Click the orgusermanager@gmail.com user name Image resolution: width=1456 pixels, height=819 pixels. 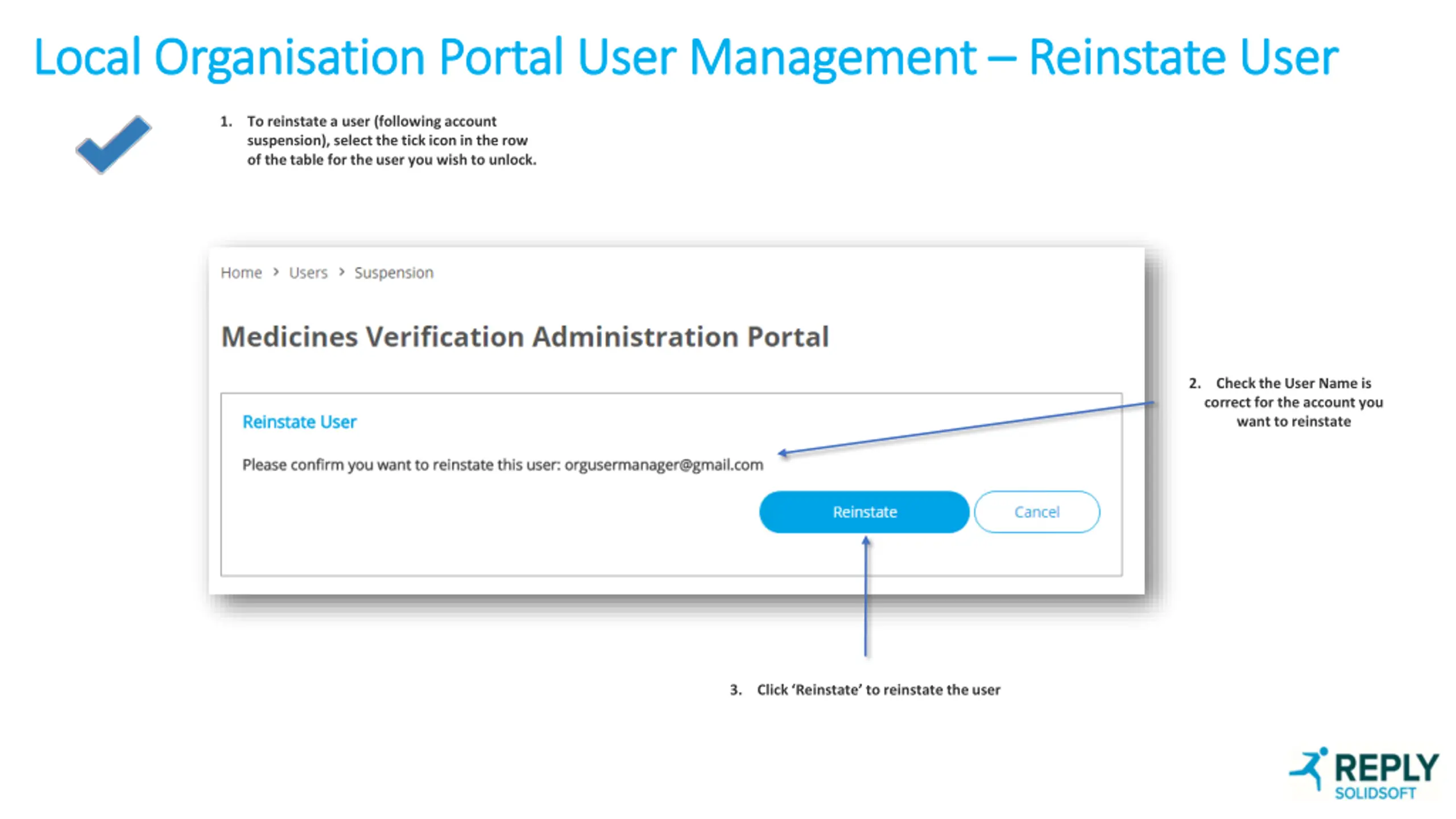tap(664, 465)
